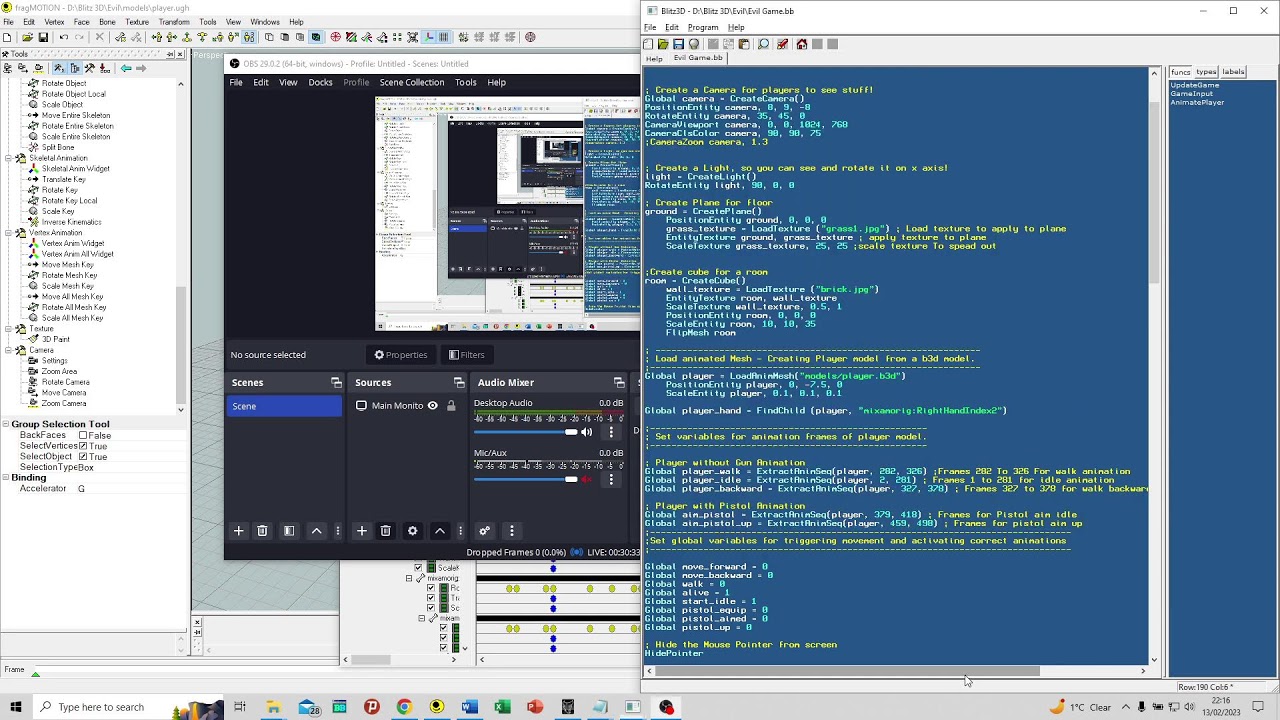
Task: Open Vertex menu in fragMOTION
Action: (x=54, y=22)
